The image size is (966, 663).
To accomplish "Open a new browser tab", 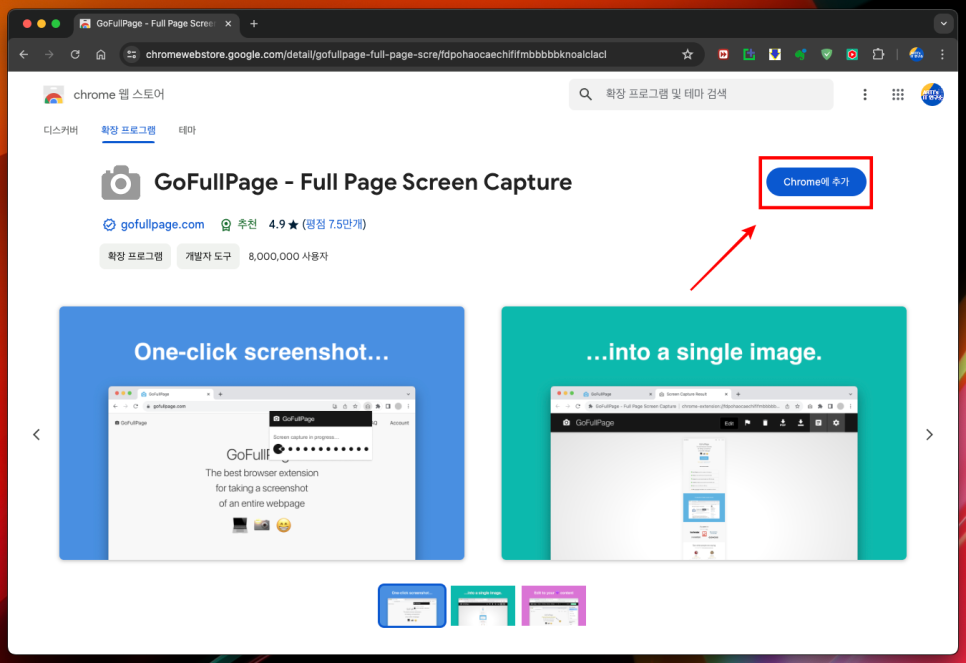I will click(254, 23).
